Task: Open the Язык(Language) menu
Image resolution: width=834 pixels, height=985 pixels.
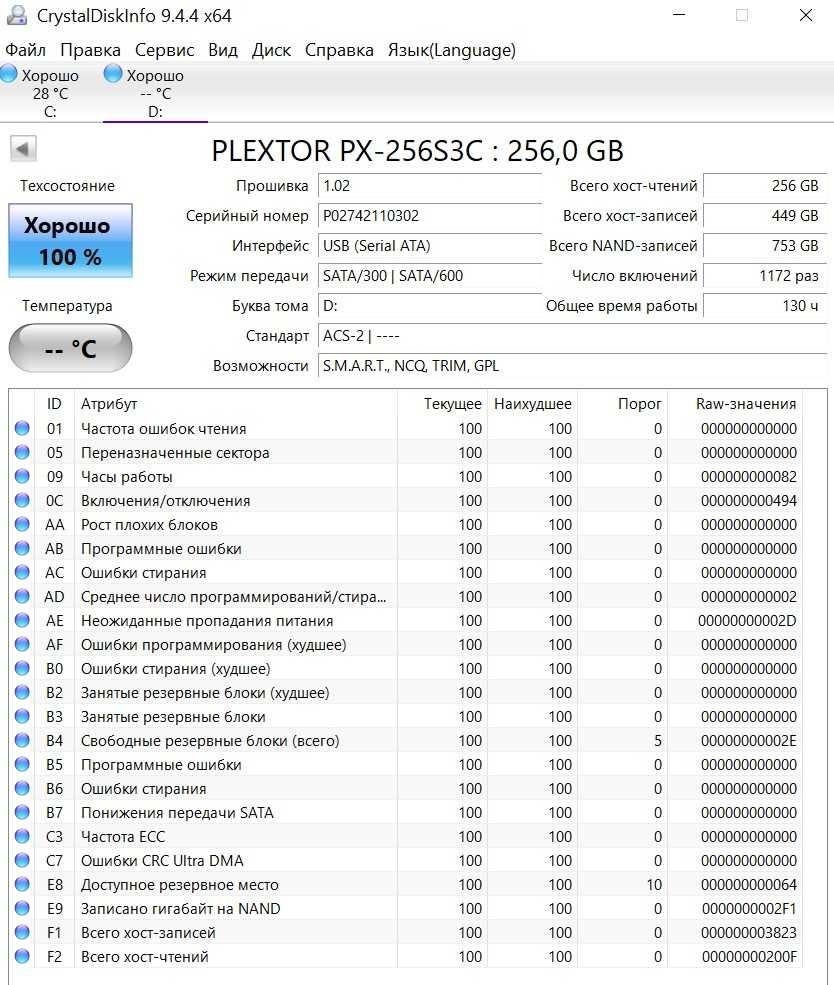Action: [x=452, y=50]
